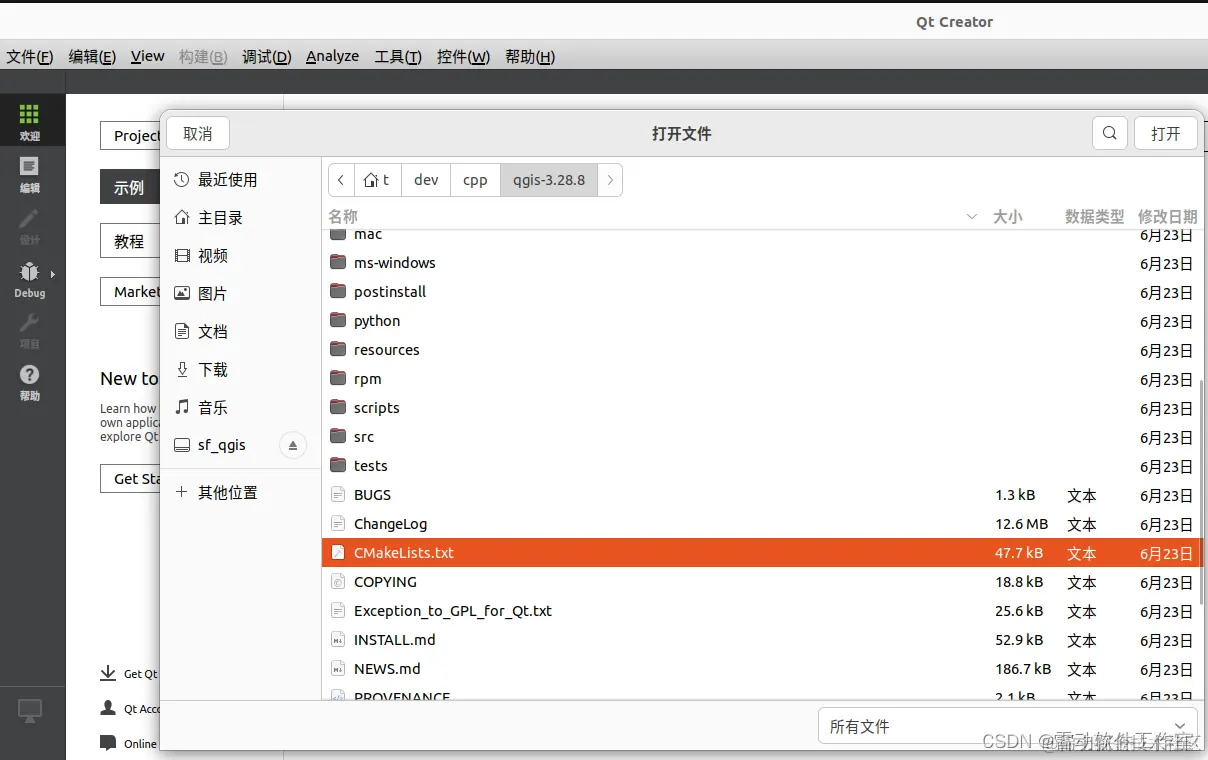The width and height of the screenshot is (1208, 760).
Task: Sort by the Modified date (修改日期) column
Action: tap(1167, 216)
